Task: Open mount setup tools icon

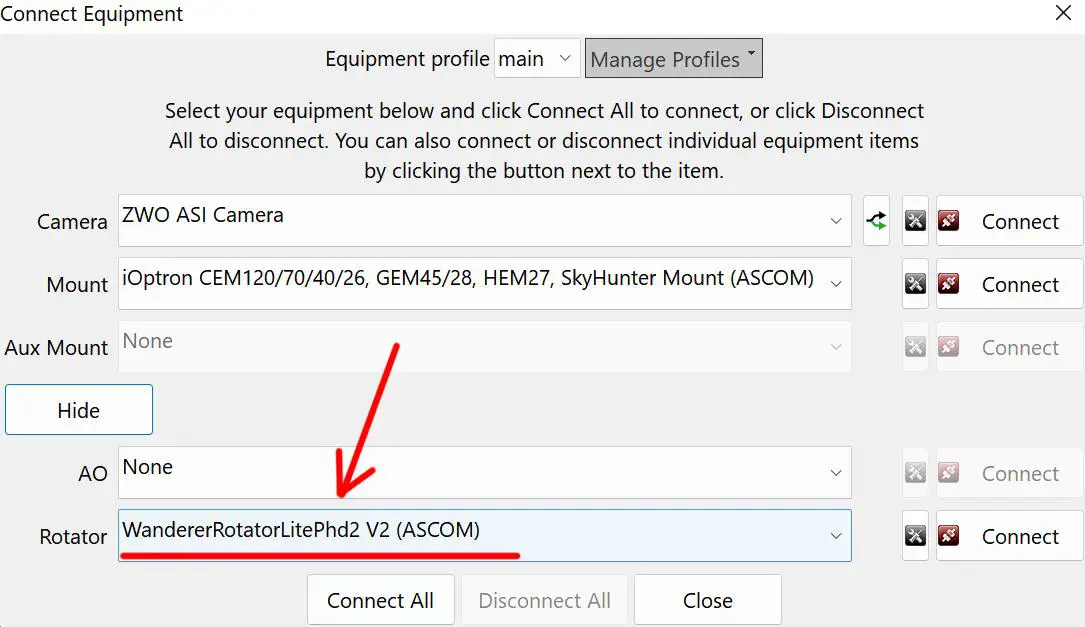Action: [915, 284]
